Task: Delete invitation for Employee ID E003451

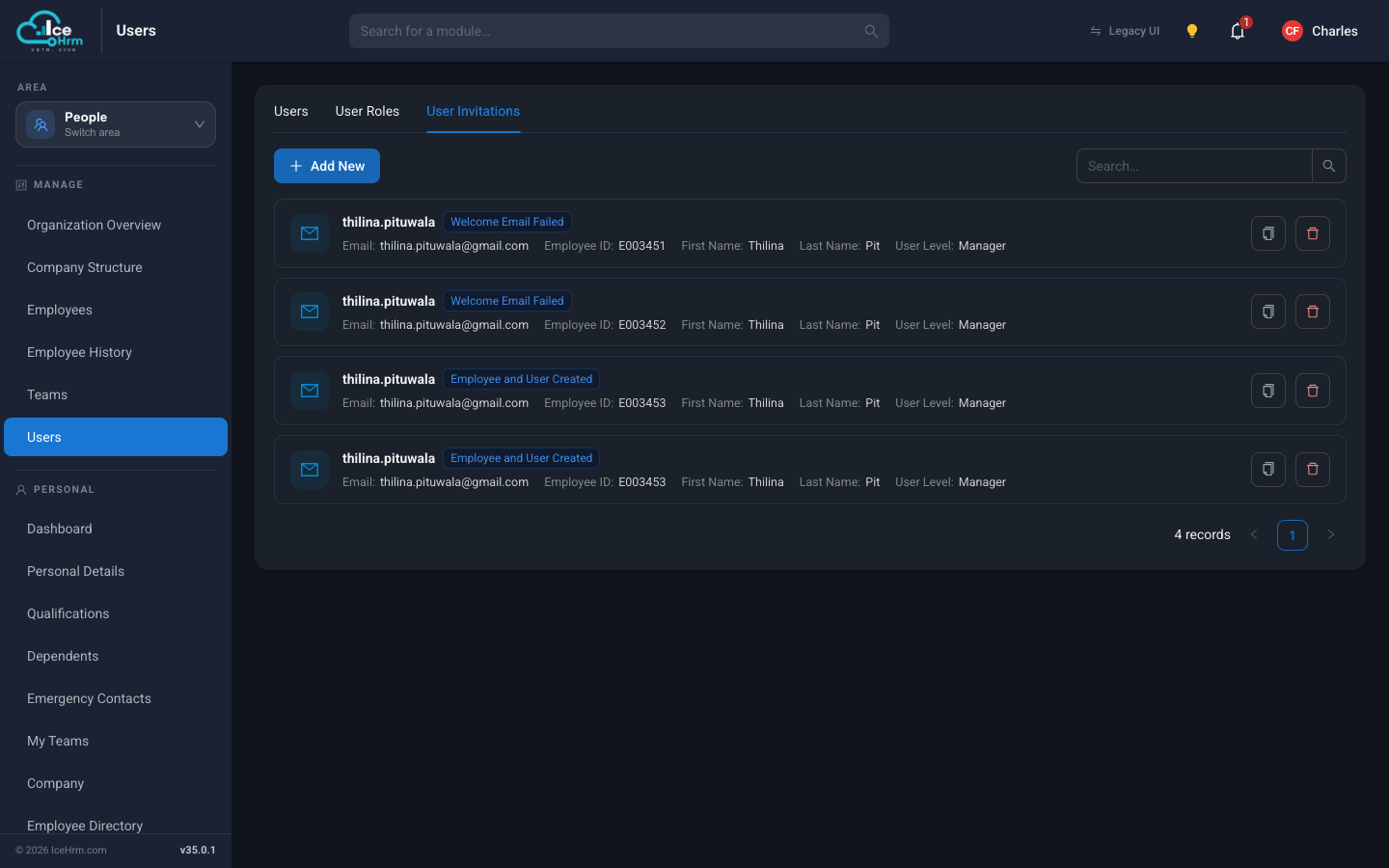Action: pos(1313,233)
